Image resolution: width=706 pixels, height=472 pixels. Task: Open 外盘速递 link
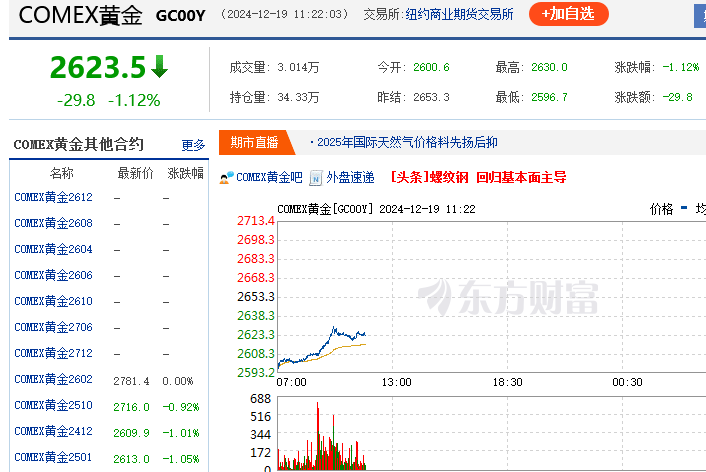(x=350, y=177)
